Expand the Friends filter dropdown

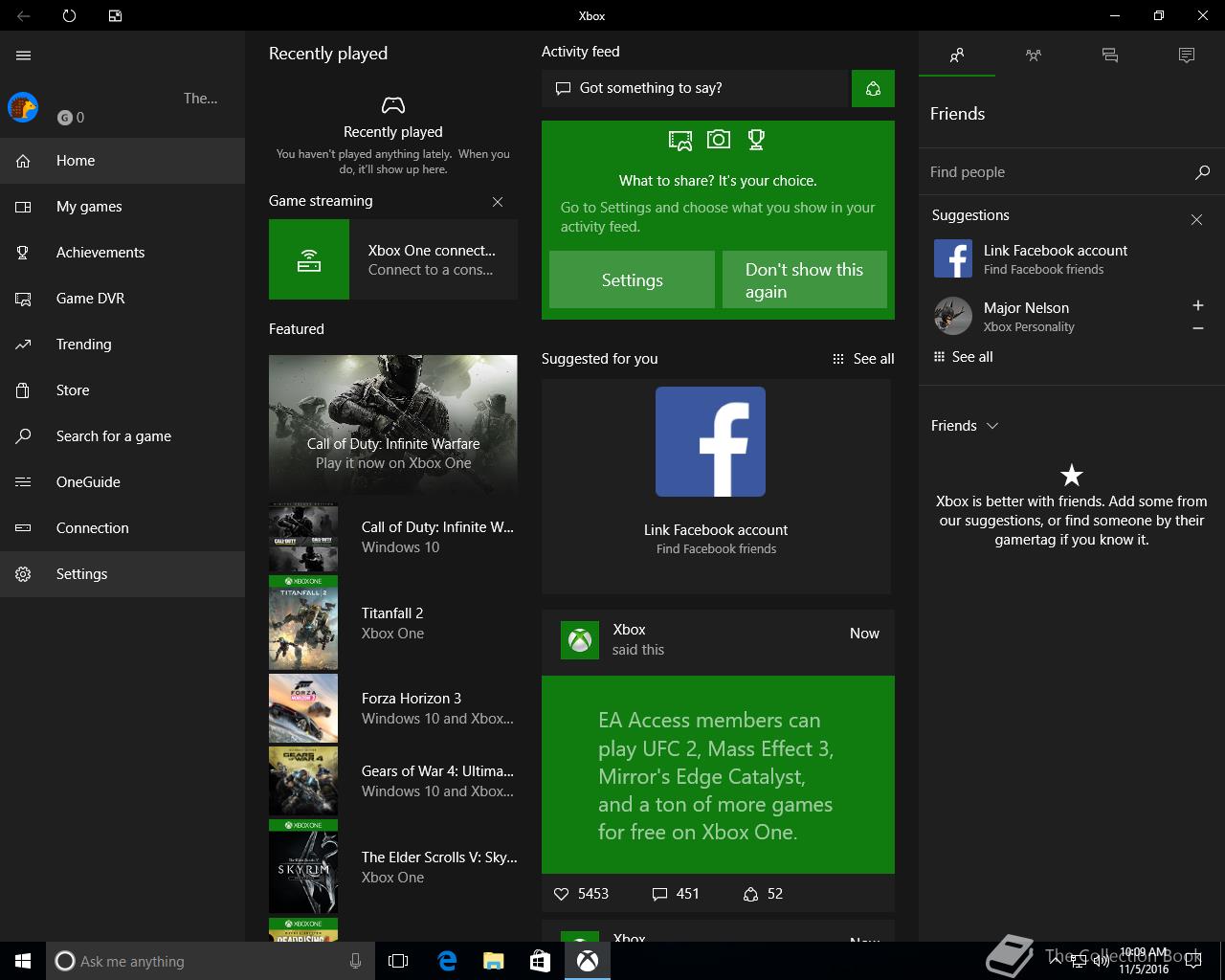coord(965,426)
